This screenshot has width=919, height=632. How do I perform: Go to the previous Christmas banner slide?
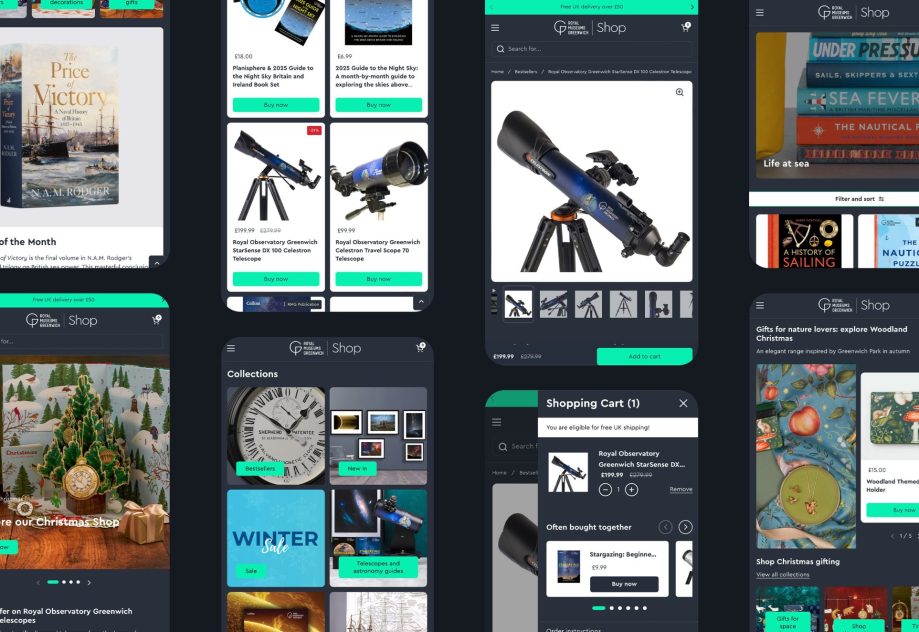(38, 583)
